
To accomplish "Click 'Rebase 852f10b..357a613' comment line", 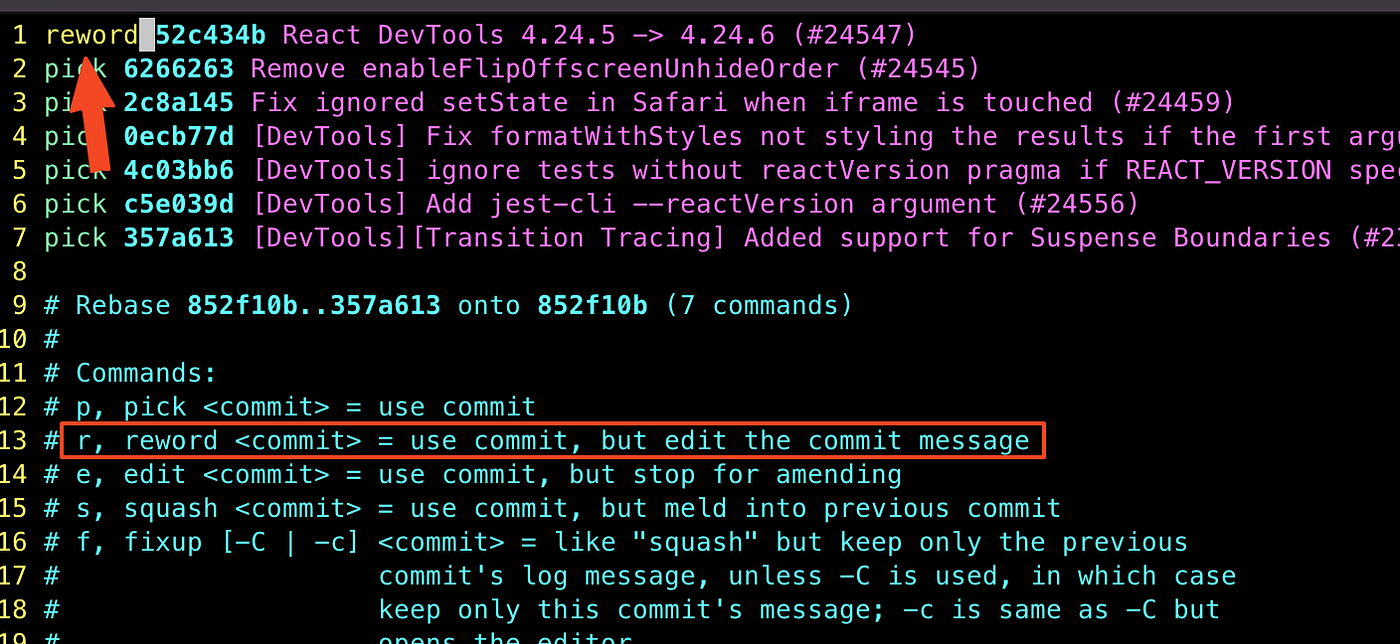I will (448, 305).
